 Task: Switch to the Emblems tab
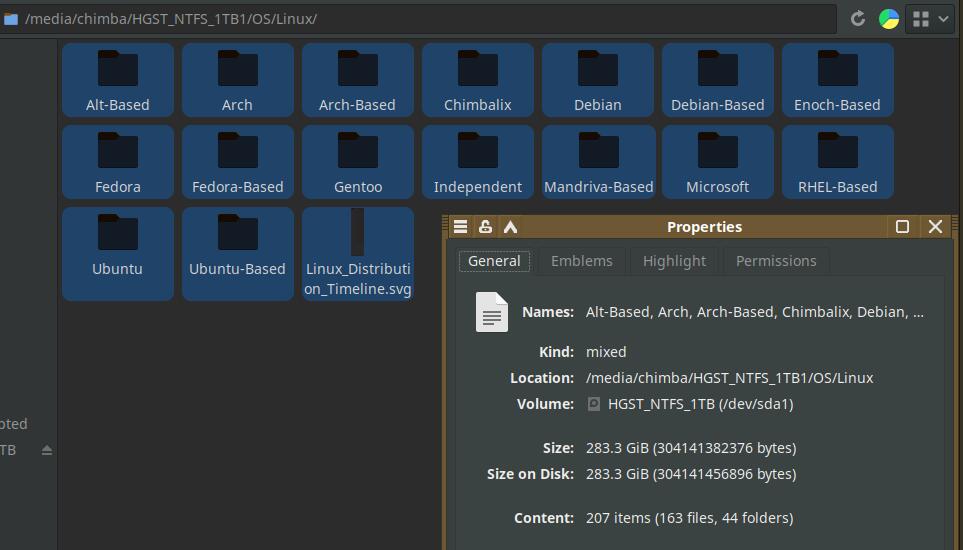click(582, 261)
